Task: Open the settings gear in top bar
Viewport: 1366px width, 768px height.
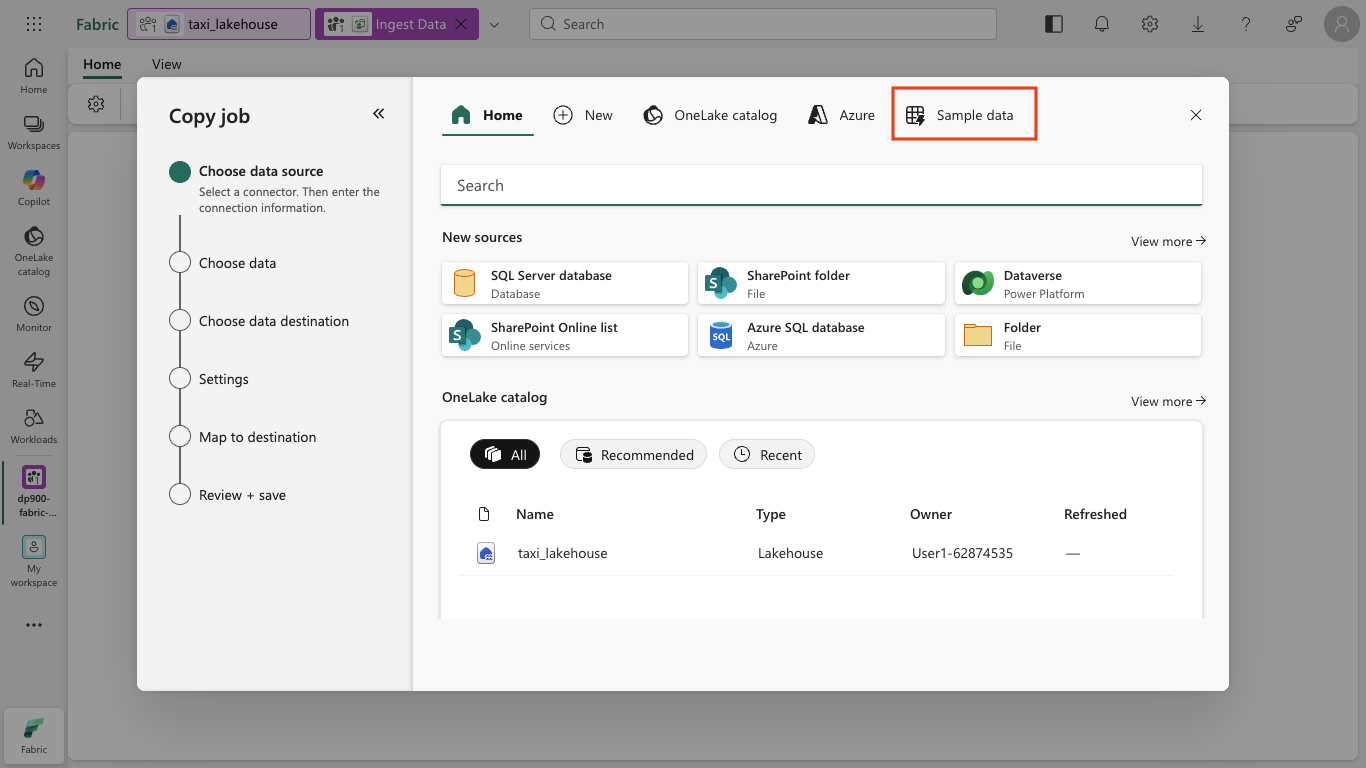Action: [1150, 24]
